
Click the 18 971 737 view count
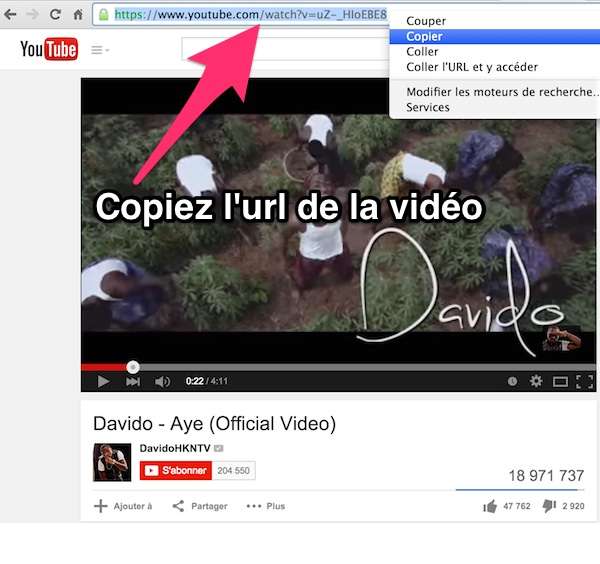click(546, 476)
